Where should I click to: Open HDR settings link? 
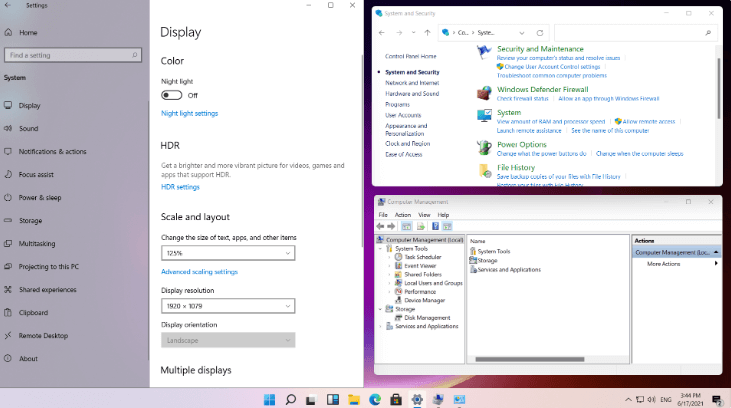coord(180,187)
